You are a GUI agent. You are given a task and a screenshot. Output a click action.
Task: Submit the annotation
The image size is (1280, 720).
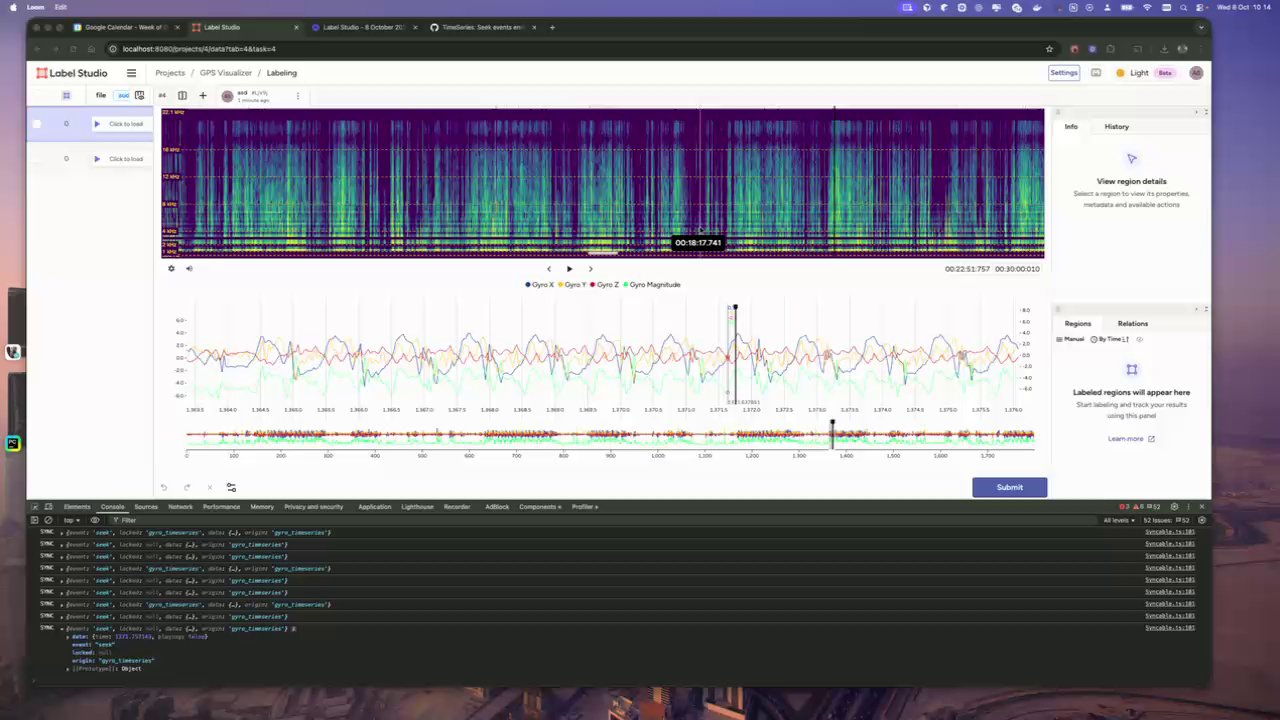(1009, 487)
